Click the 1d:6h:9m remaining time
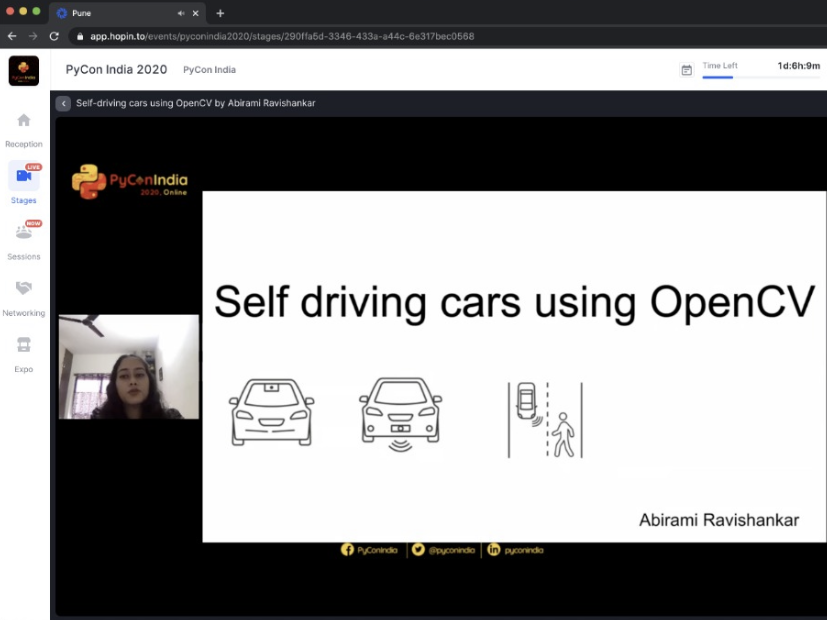Viewport: 827px width, 620px height. 799,66
